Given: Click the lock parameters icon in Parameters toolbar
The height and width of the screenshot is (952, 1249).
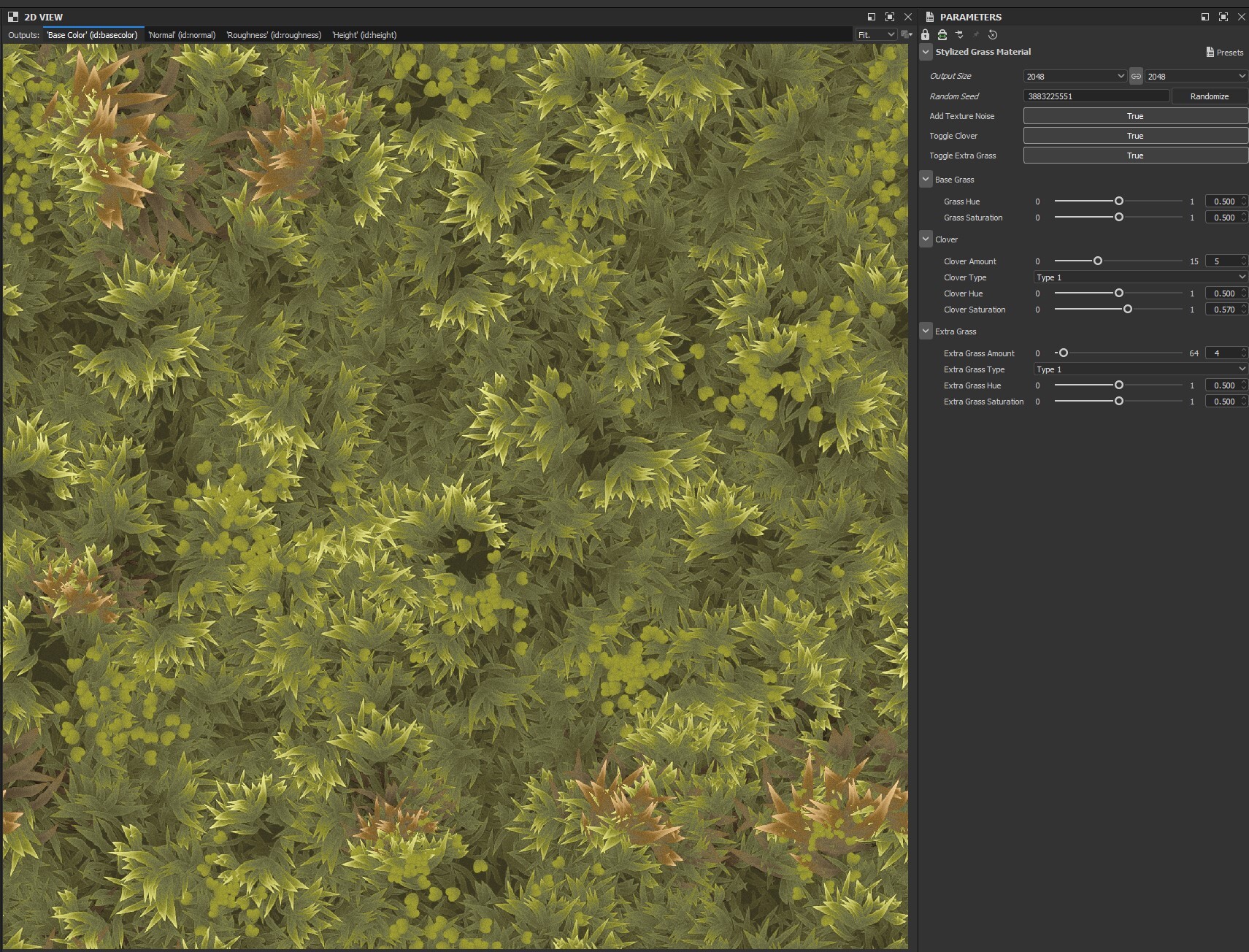Looking at the screenshot, I should pyautogui.click(x=925, y=34).
